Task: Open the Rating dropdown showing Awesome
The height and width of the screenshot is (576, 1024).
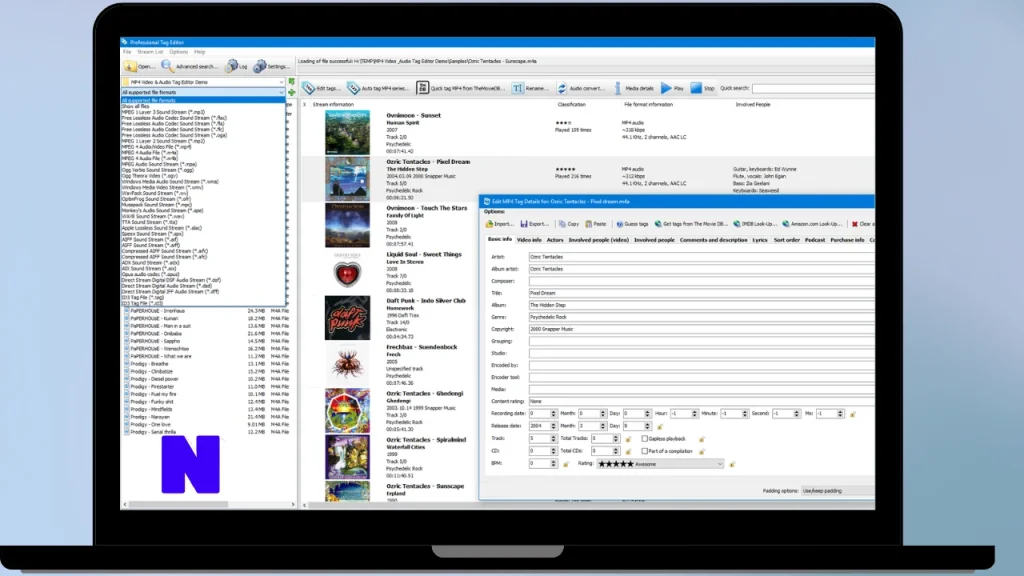Action: (x=660, y=464)
